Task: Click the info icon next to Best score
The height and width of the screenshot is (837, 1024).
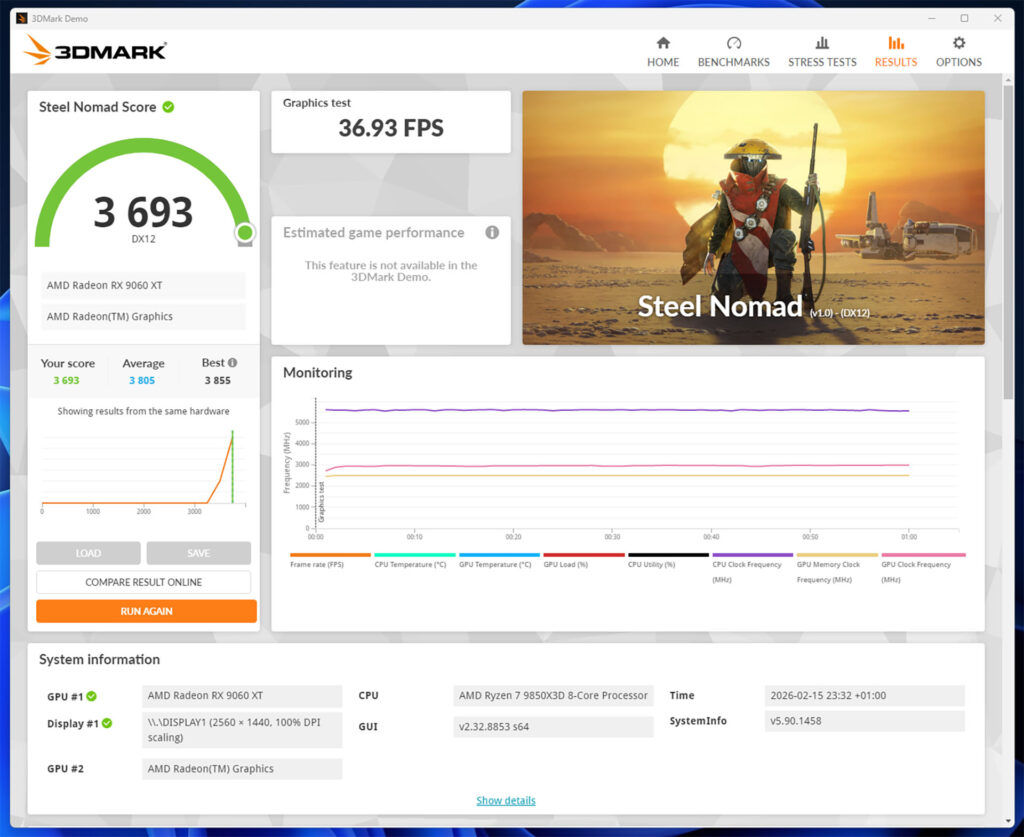Action: click(x=233, y=363)
